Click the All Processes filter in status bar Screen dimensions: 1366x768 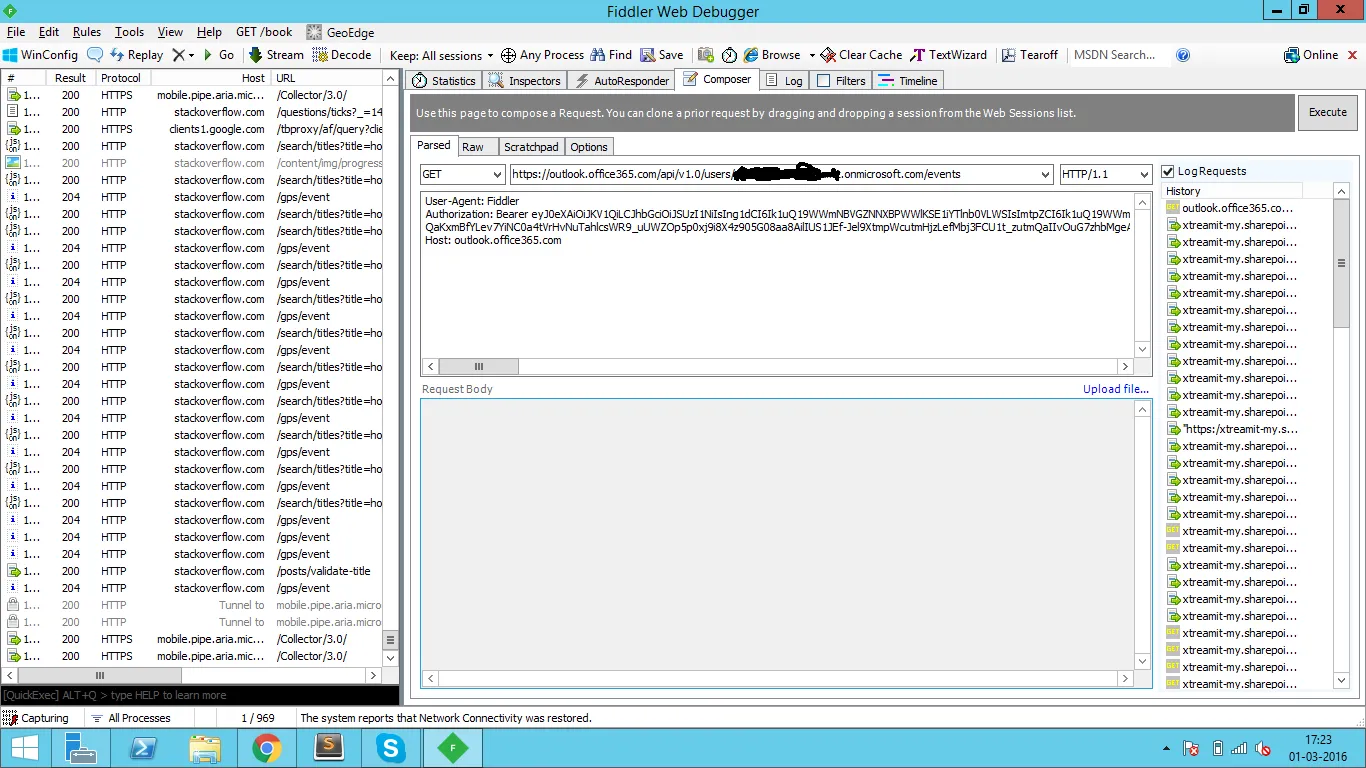pyautogui.click(x=131, y=718)
